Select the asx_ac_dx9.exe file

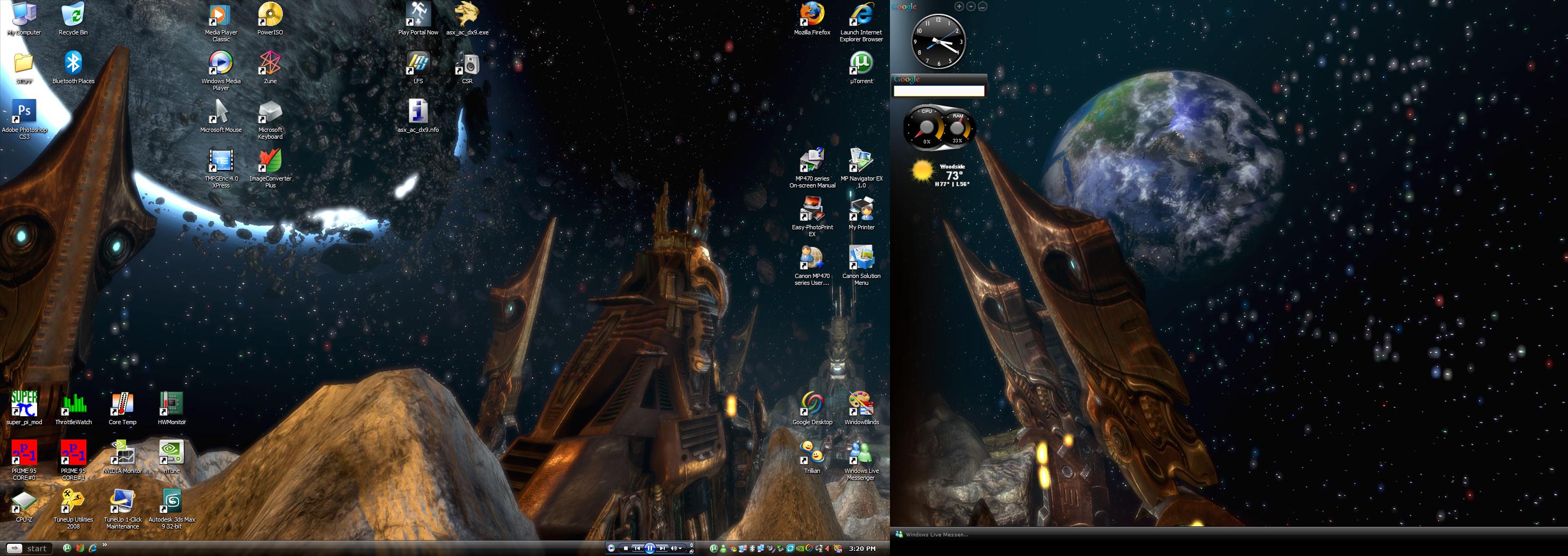[467, 19]
